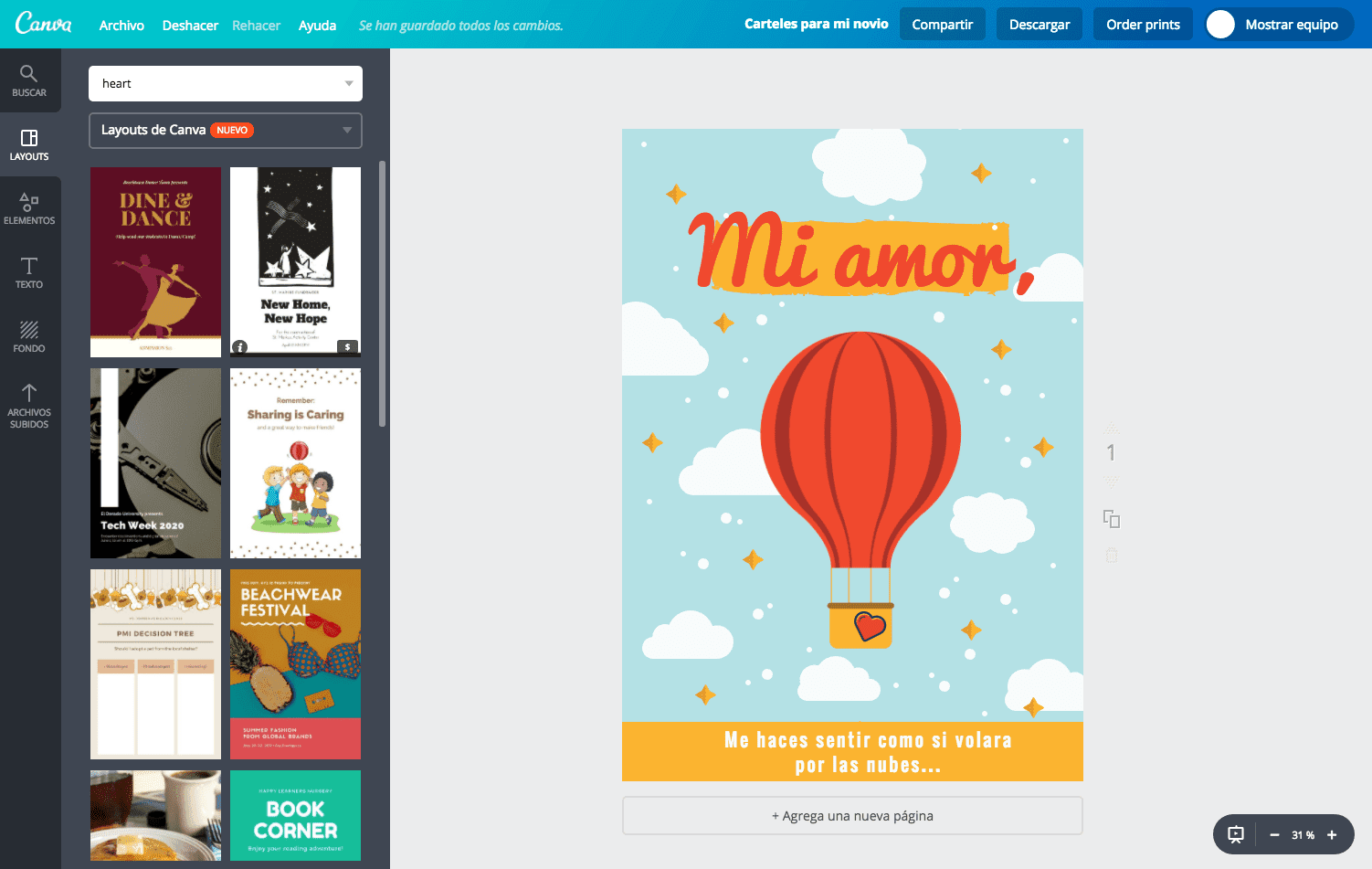
Task: Zoom out with the minus control
Action: 1274,834
